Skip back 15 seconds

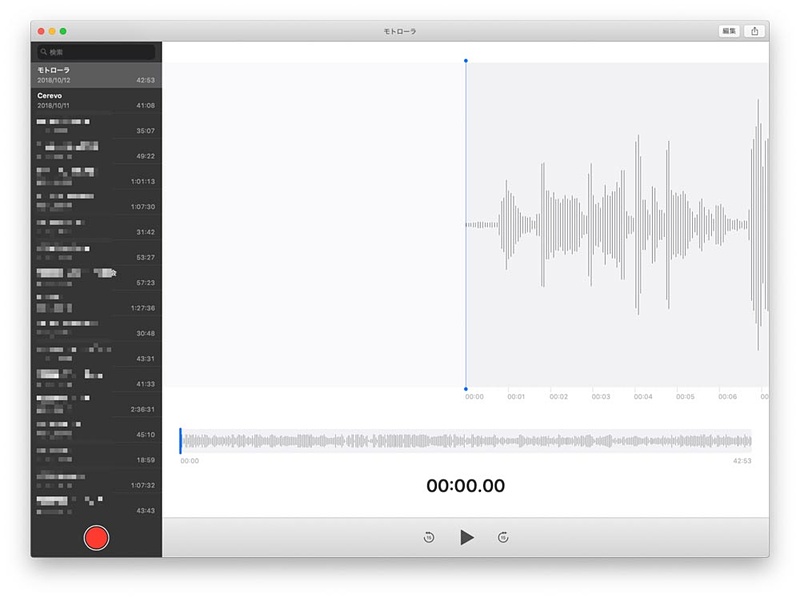428,537
